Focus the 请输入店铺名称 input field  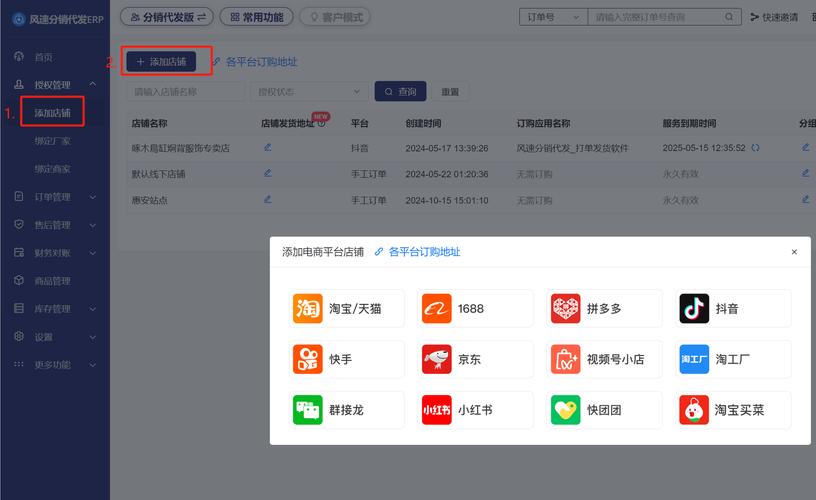pyautogui.click(x=185, y=92)
